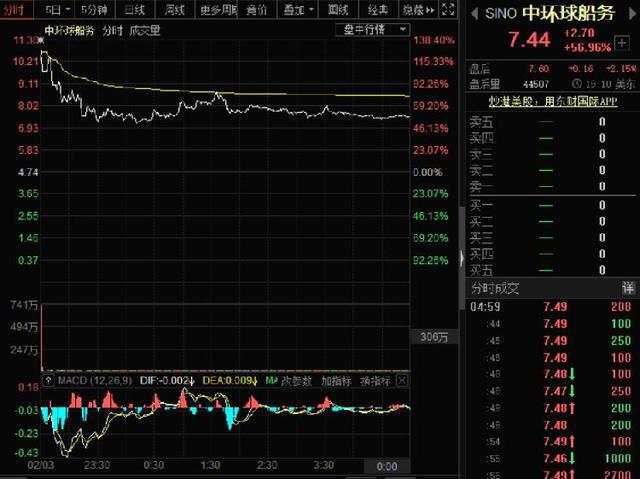This screenshot has height=479, width=640.
Task: Open 炒港美股，用东财国际APP link
Action: pos(553,101)
